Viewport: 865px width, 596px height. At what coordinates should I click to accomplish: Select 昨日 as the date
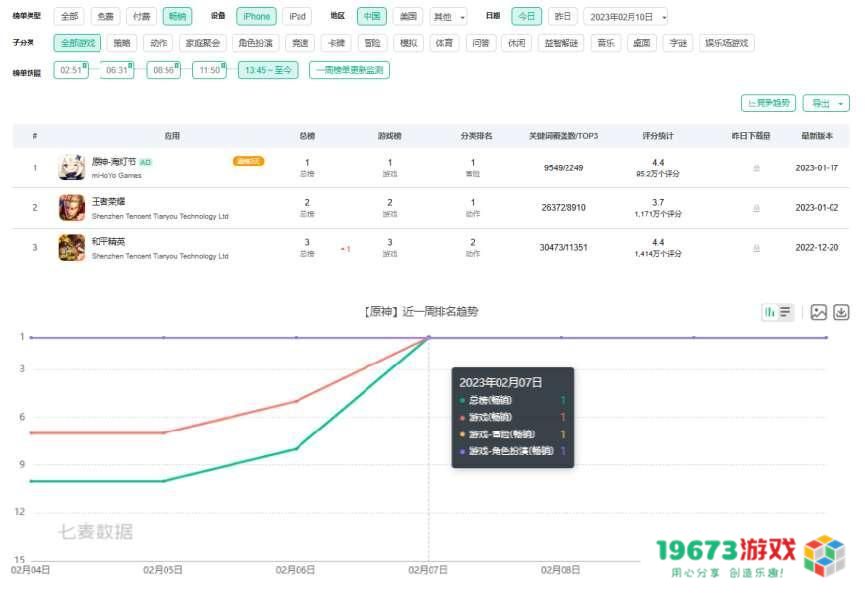563,16
